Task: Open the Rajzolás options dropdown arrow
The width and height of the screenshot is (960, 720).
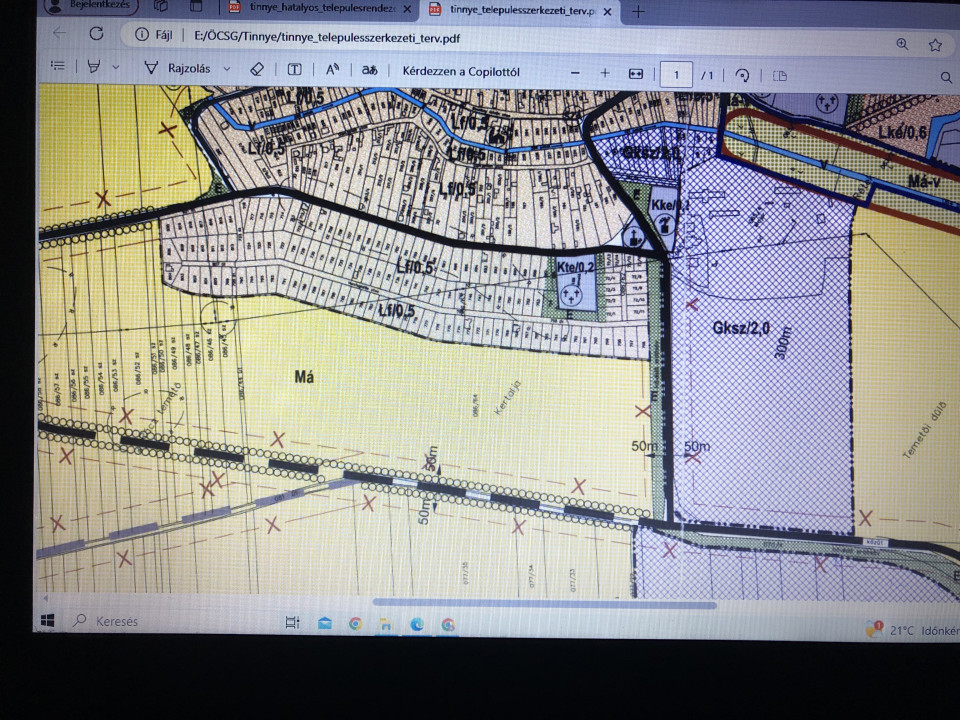Action: tap(227, 69)
